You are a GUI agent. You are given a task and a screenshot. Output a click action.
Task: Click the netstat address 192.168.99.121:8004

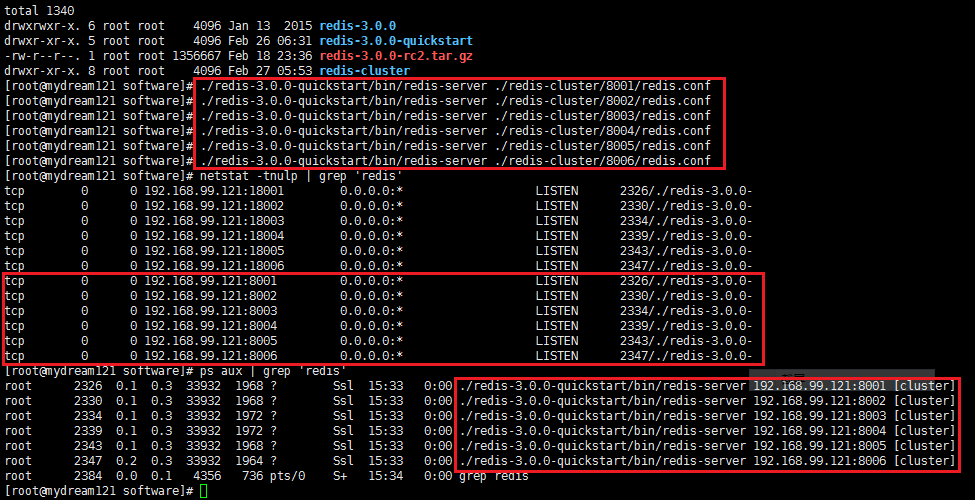(x=211, y=326)
